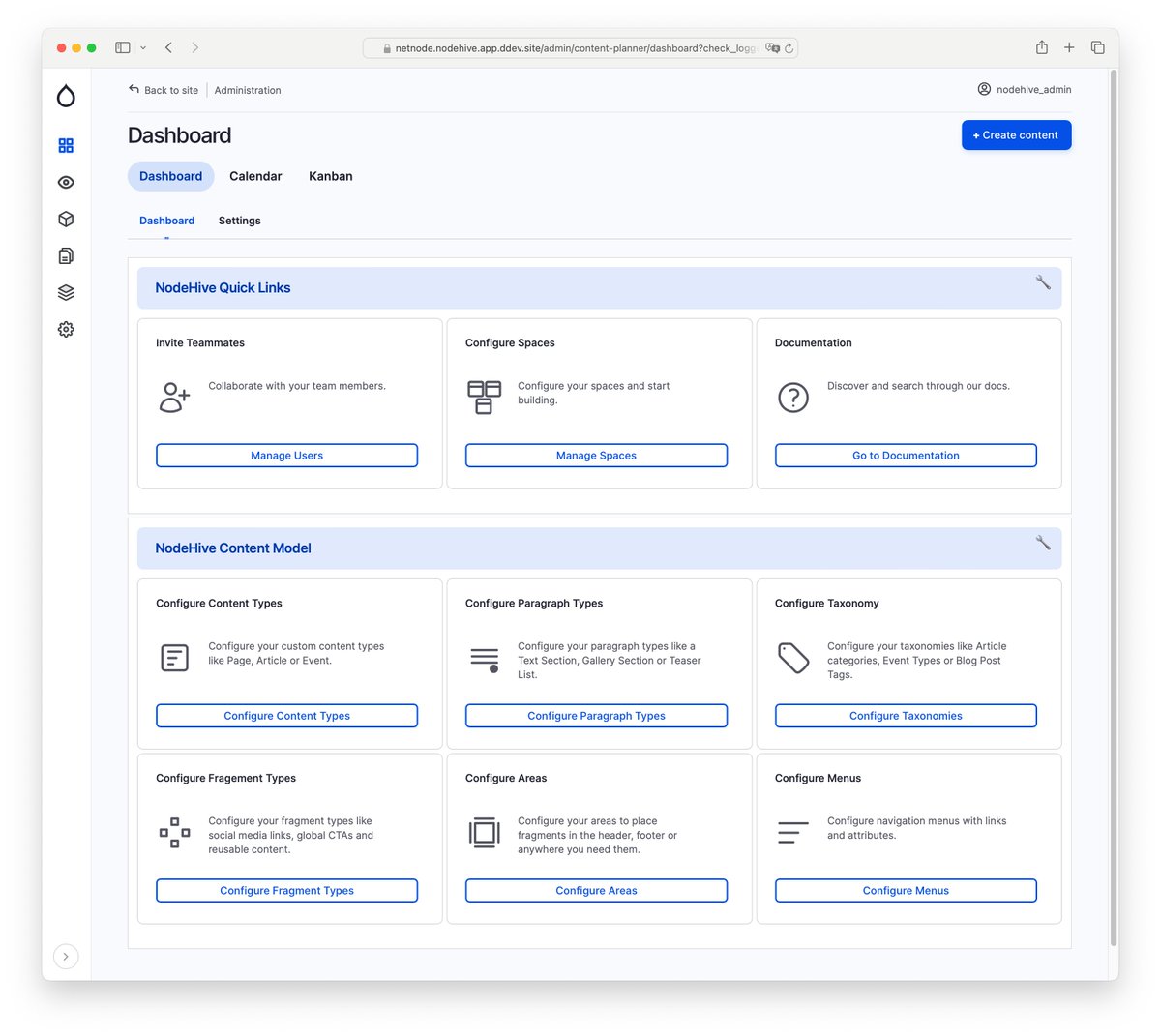Click the Configure Spaces layout icon
Image resolution: width=1161 pixels, height=1036 pixels.
tap(484, 397)
